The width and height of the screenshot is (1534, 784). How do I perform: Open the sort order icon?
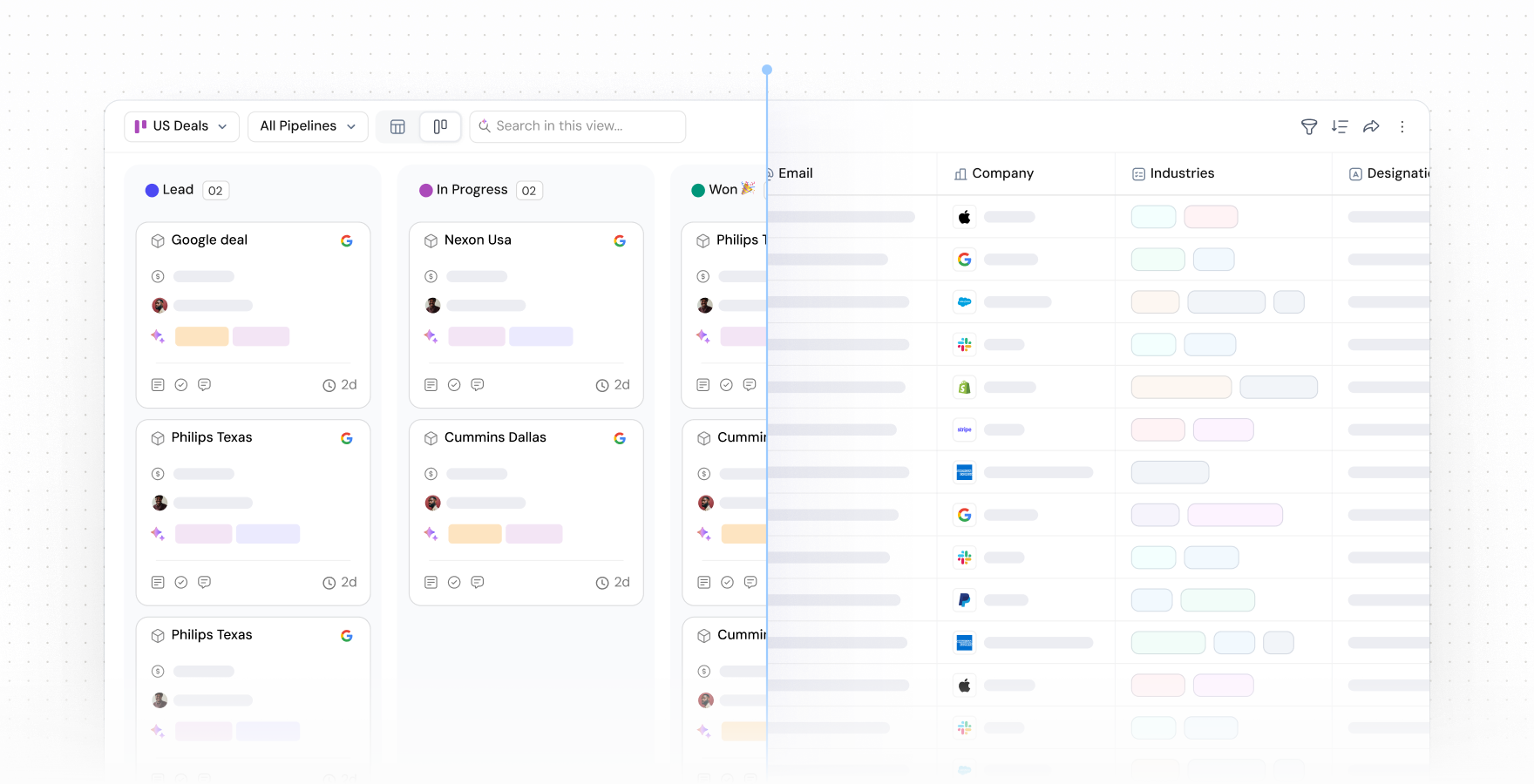click(1340, 127)
